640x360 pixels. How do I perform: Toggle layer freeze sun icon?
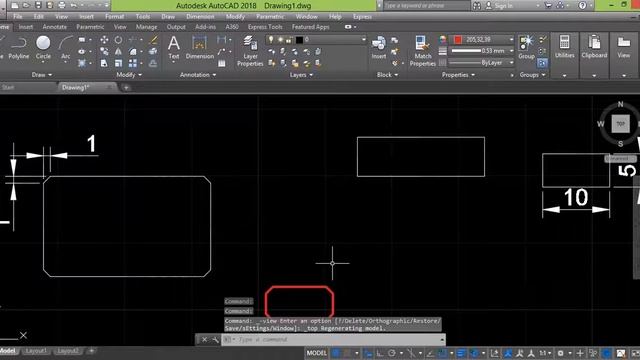pos(280,40)
